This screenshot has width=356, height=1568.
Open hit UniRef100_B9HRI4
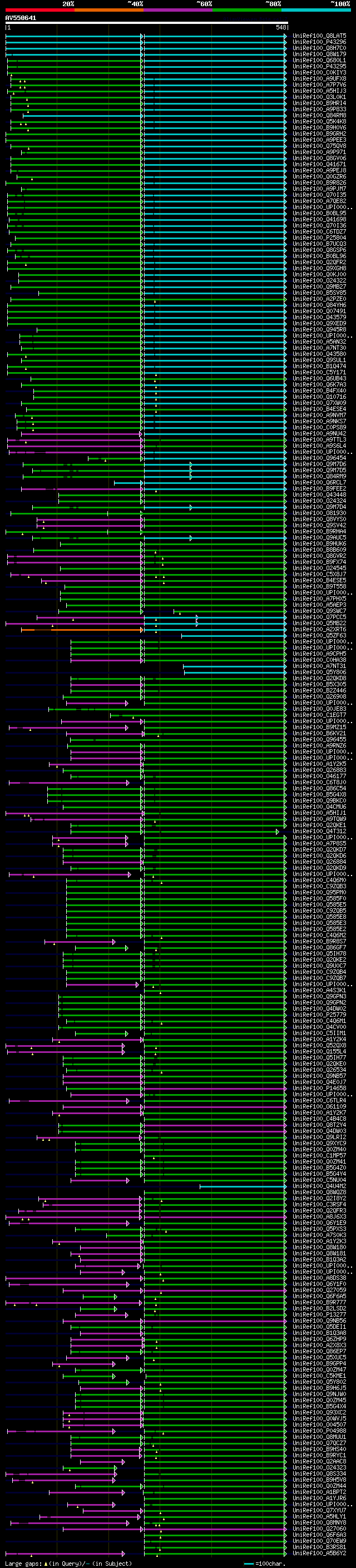(319, 103)
